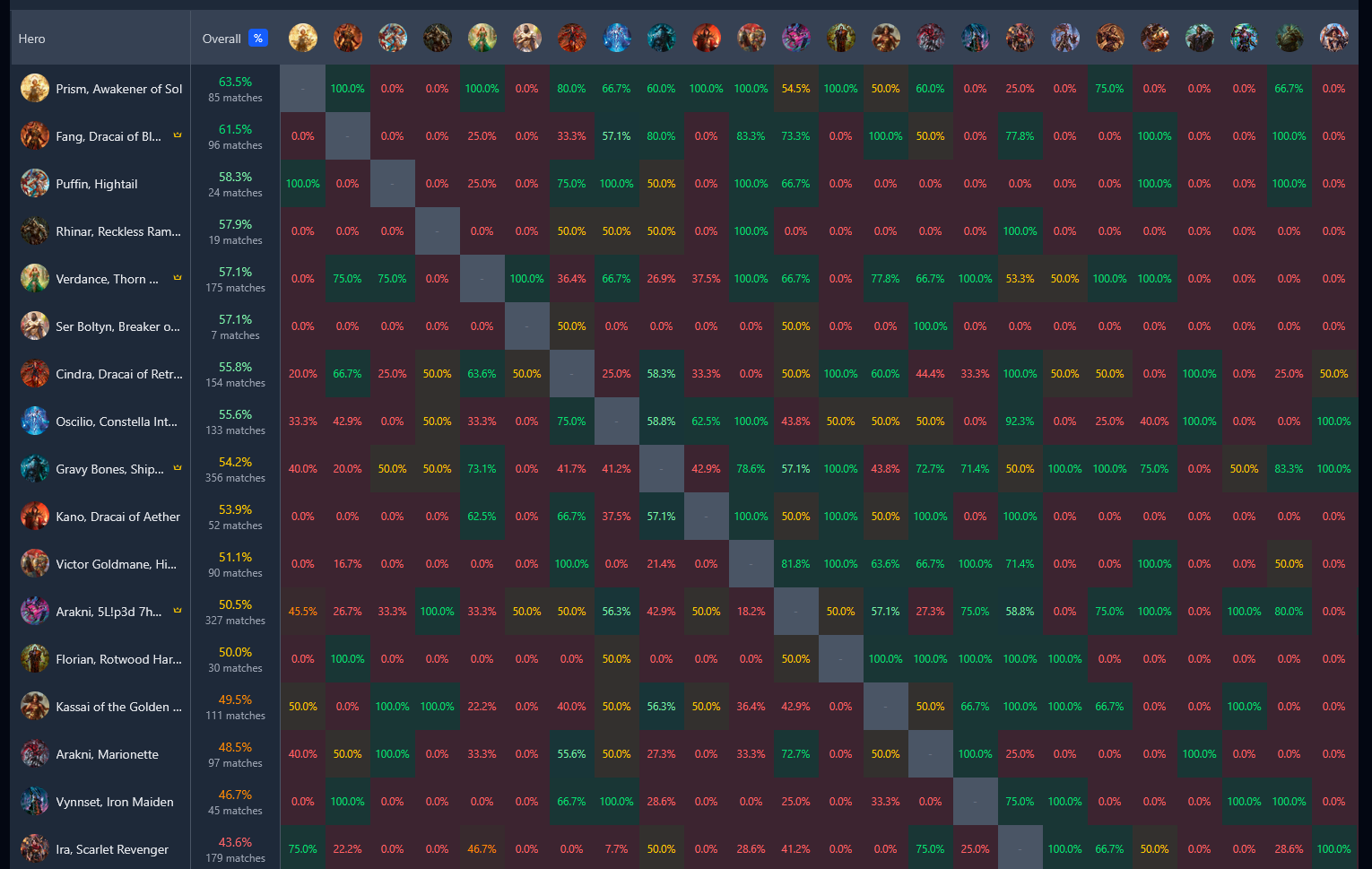Click the crown icon beside Arakni 5L!p3d

click(178, 611)
